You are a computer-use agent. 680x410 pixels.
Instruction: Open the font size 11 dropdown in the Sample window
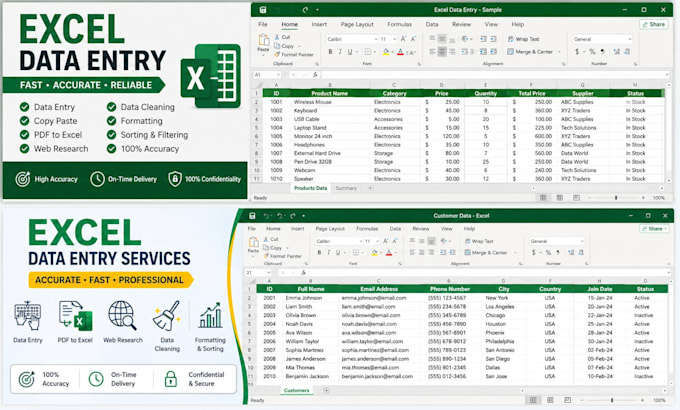[x=394, y=39]
